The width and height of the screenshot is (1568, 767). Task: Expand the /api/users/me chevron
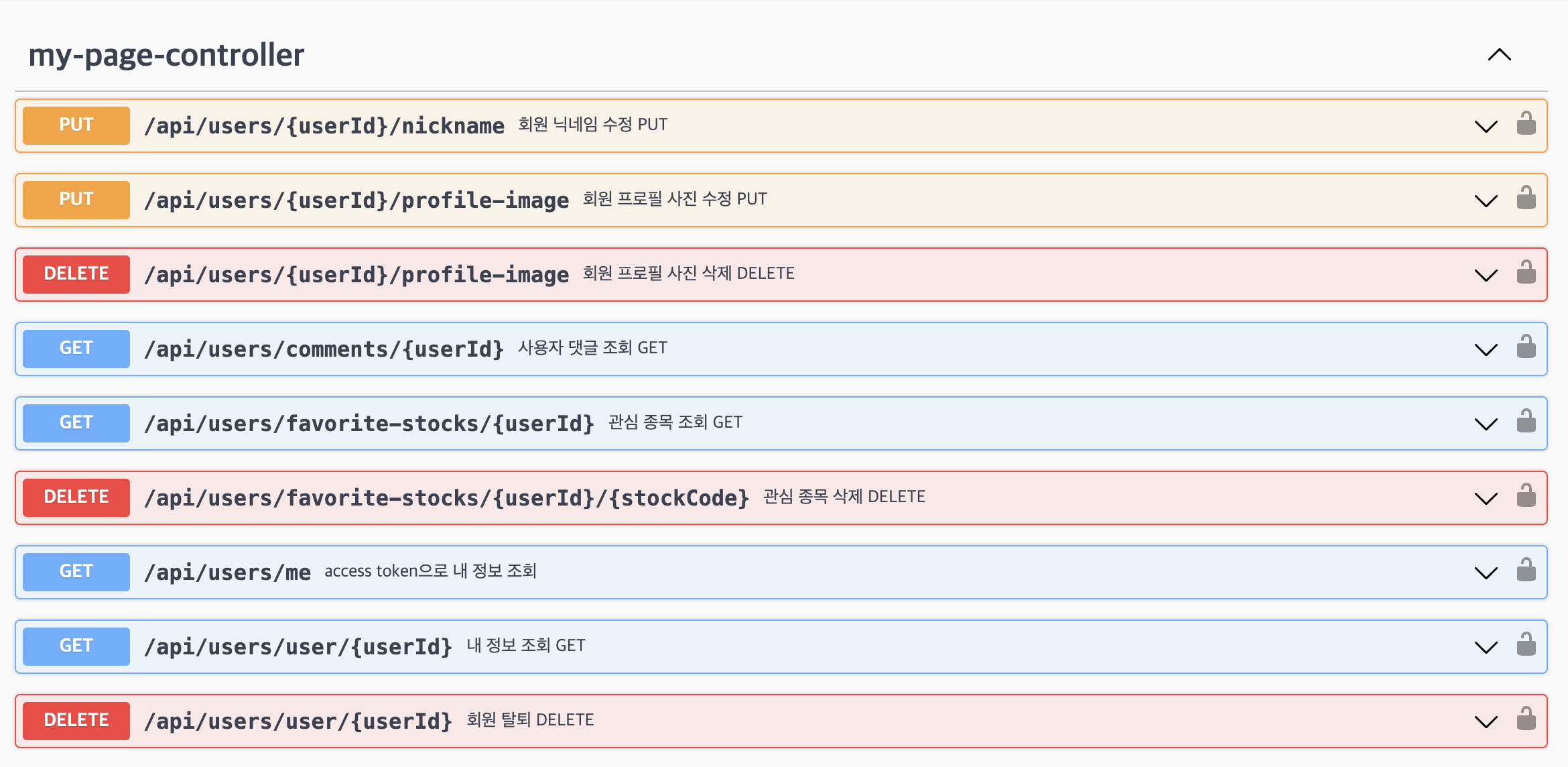pyautogui.click(x=1486, y=573)
